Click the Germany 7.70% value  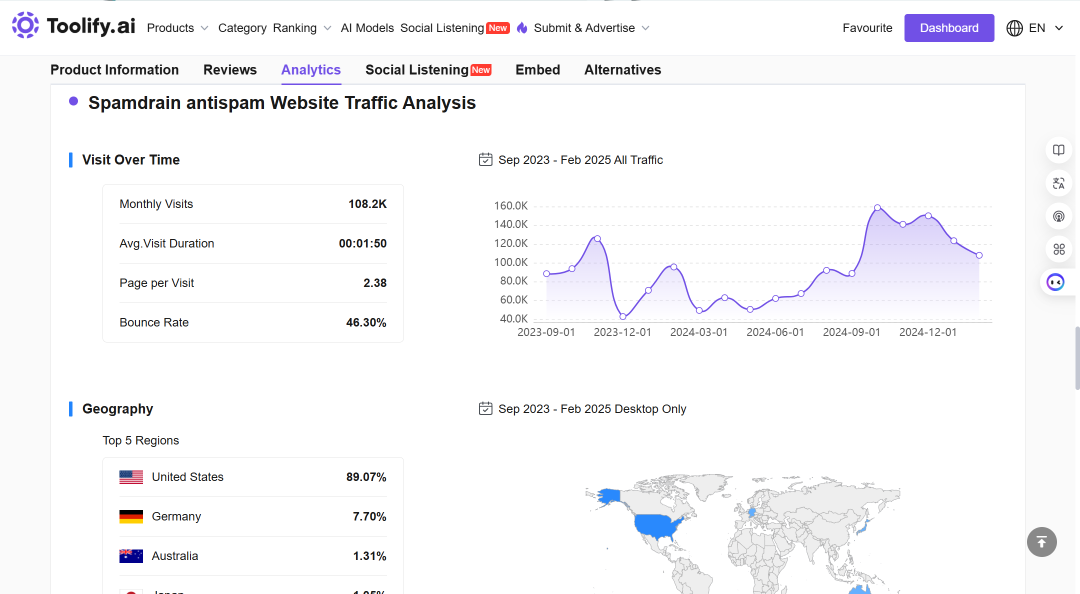pos(369,517)
